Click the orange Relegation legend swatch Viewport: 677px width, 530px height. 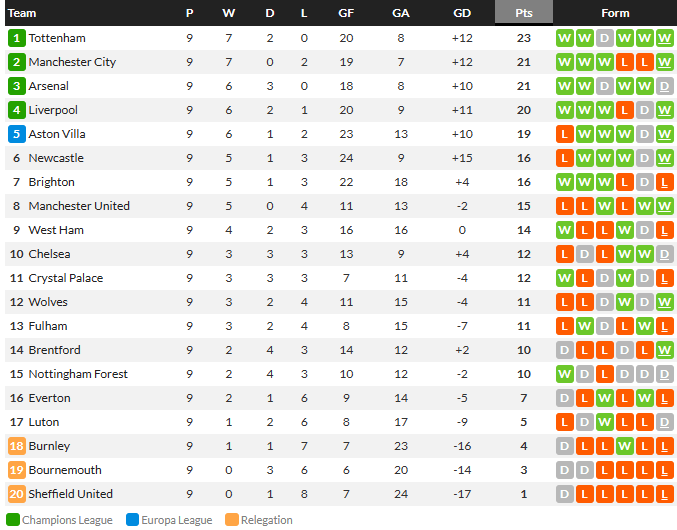[232, 520]
